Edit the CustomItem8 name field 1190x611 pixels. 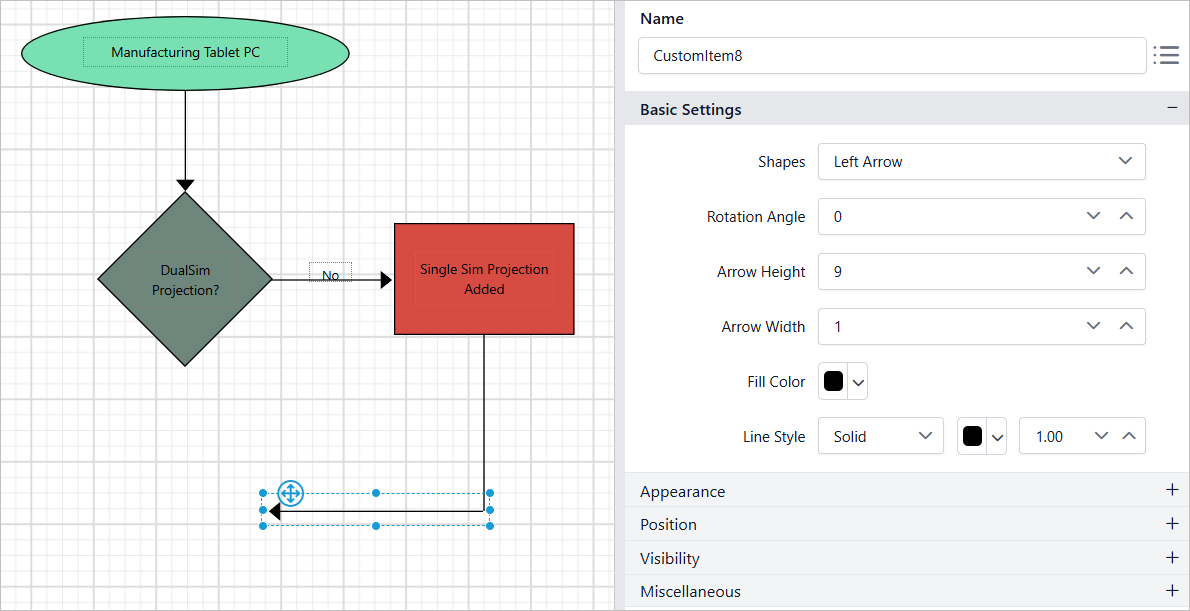point(892,55)
